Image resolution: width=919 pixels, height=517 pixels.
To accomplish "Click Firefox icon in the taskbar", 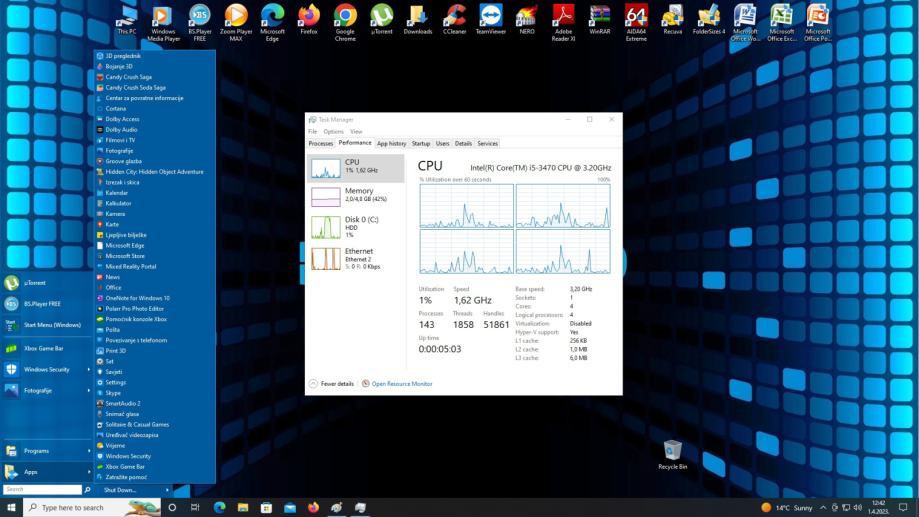I will (313, 507).
